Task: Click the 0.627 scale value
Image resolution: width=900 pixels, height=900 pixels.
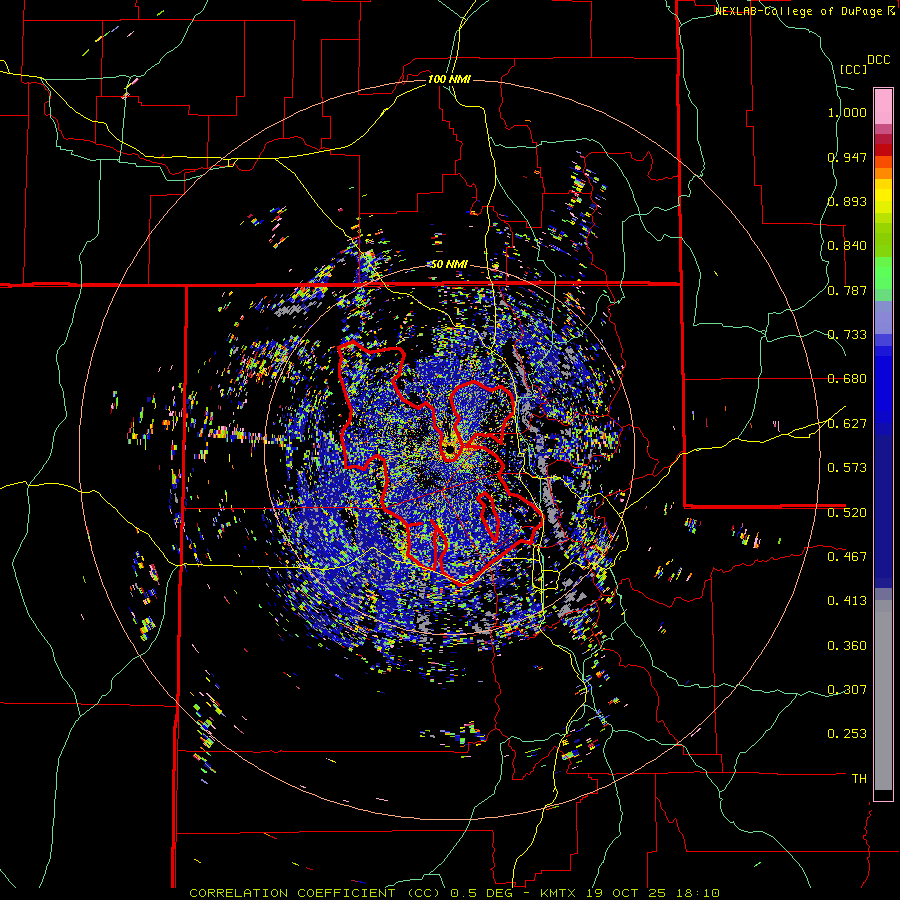Action: coord(847,424)
